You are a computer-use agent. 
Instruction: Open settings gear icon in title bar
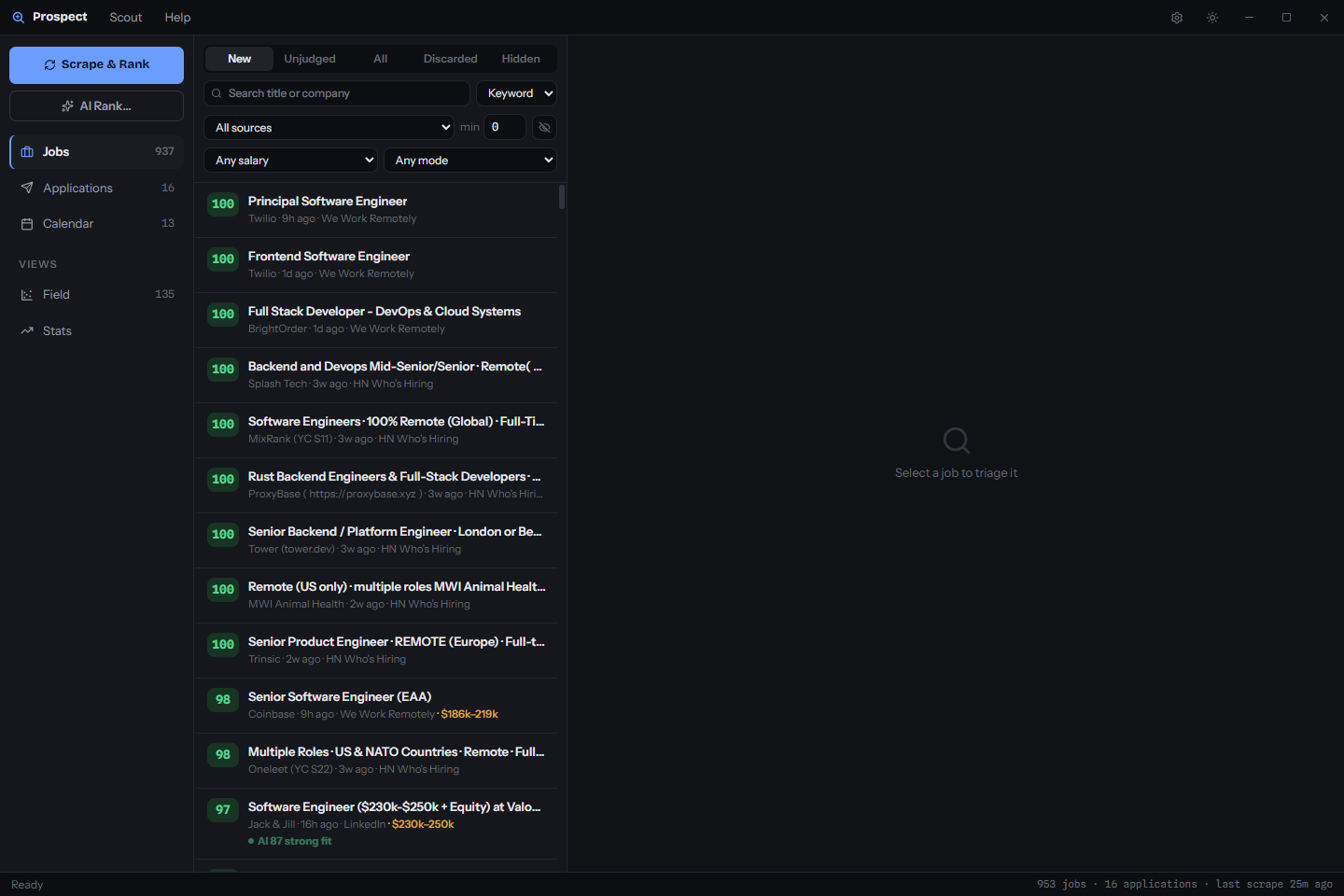[1177, 18]
